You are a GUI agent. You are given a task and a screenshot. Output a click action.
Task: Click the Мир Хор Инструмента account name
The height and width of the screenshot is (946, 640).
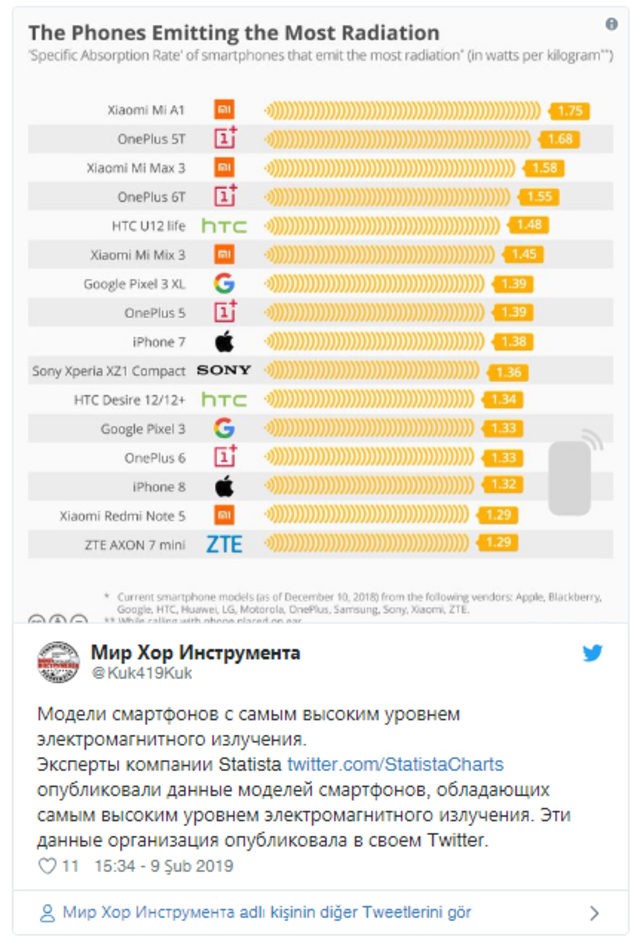point(195,653)
